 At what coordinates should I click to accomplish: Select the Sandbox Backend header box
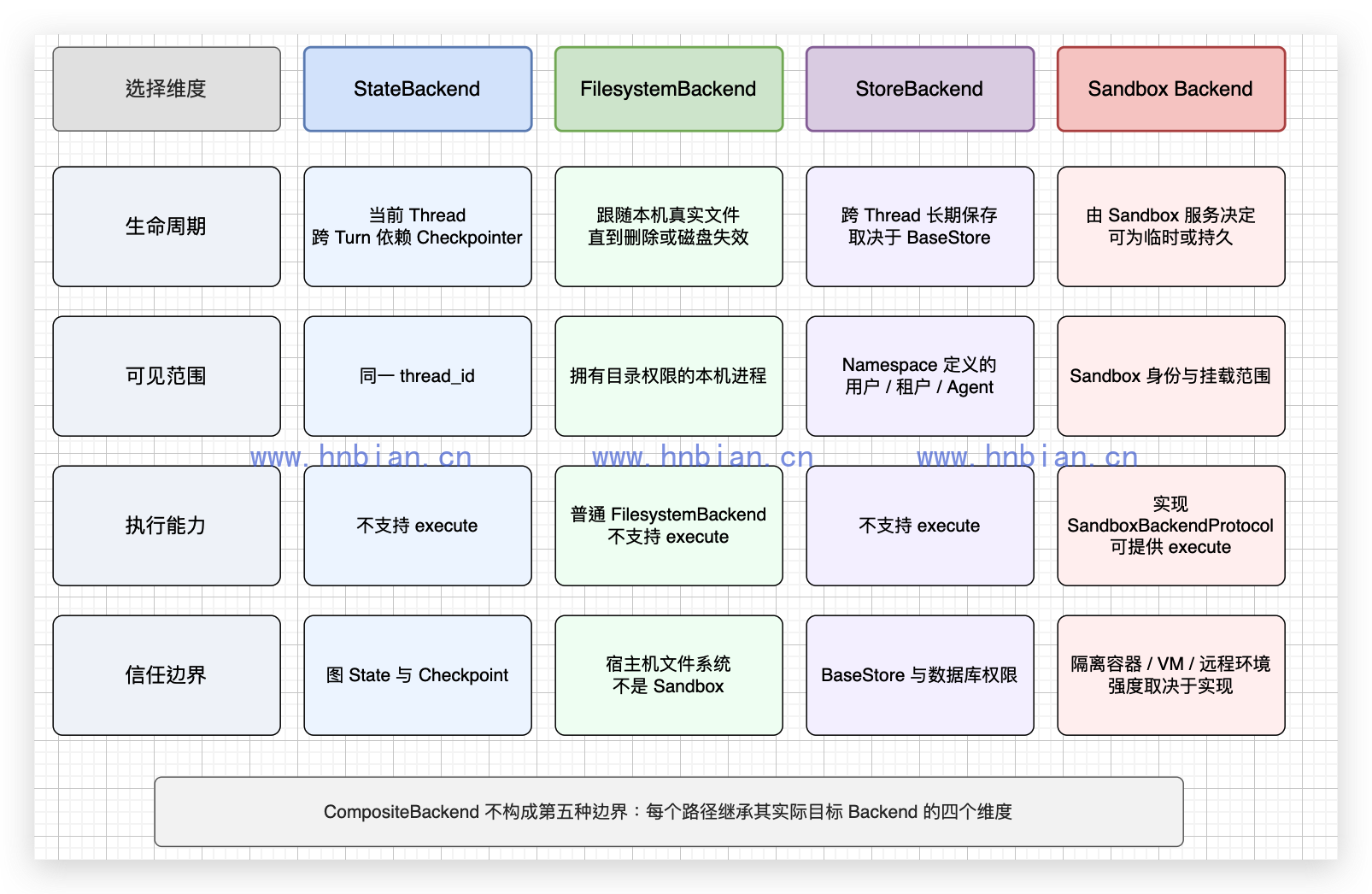pyautogui.click(x=1171, y=89)
